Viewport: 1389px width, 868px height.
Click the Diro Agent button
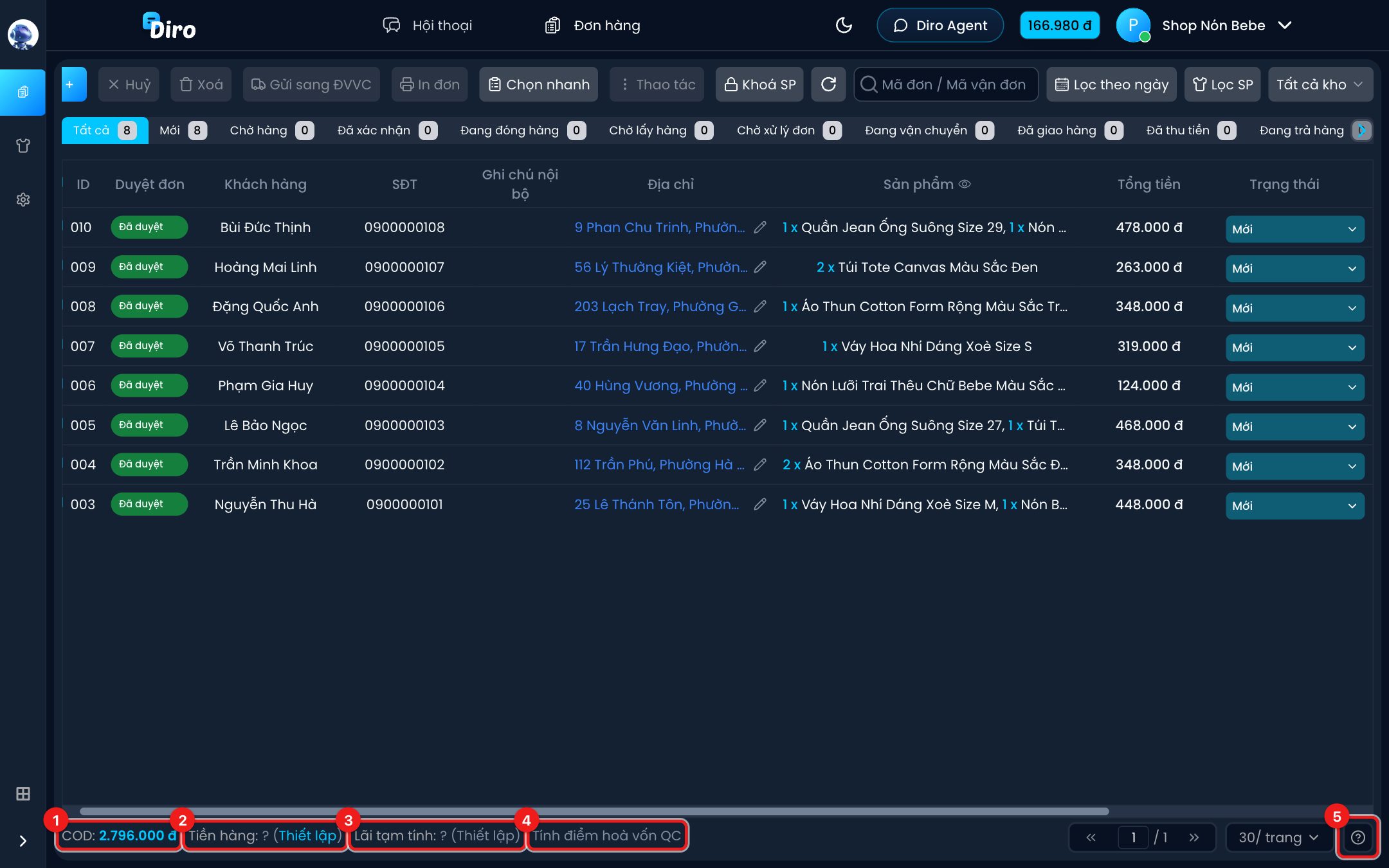[x=940, y=25]
